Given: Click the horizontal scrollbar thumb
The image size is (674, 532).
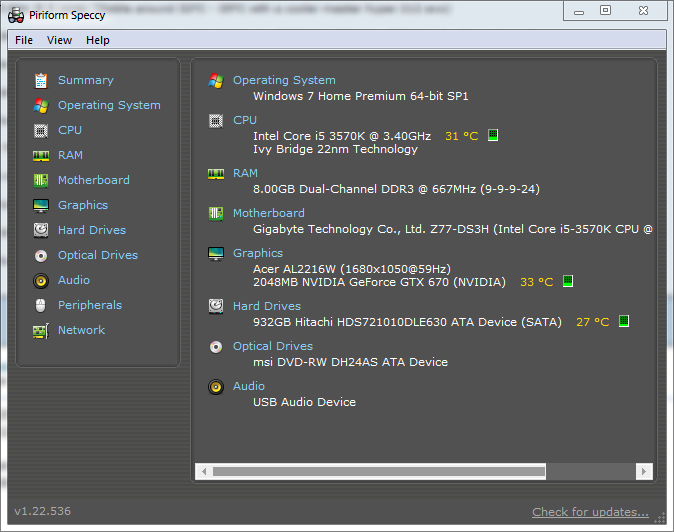Looking at the screenshot, I should pos(379,471).
